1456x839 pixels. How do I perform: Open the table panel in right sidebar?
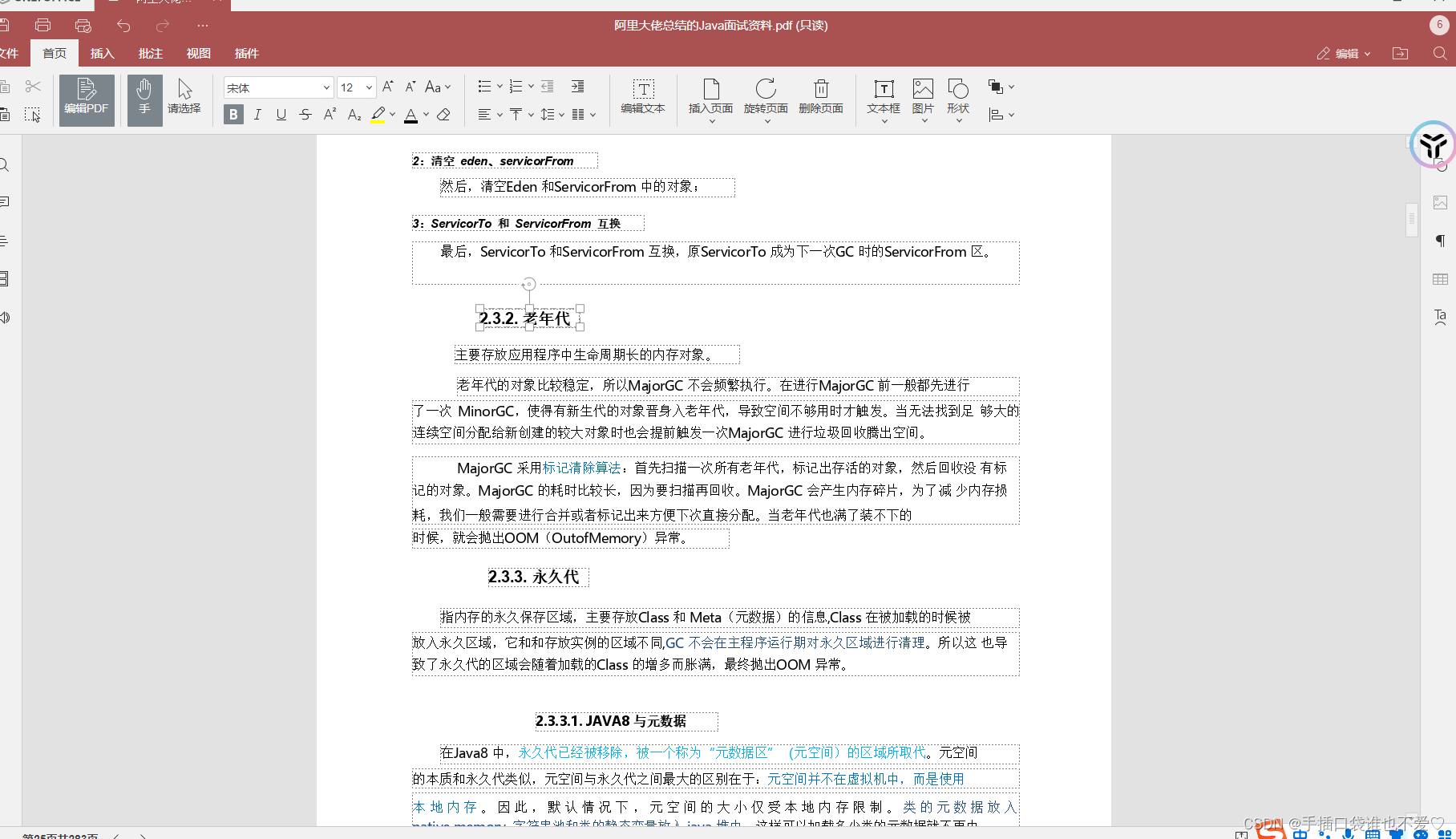coord(1440,279)
